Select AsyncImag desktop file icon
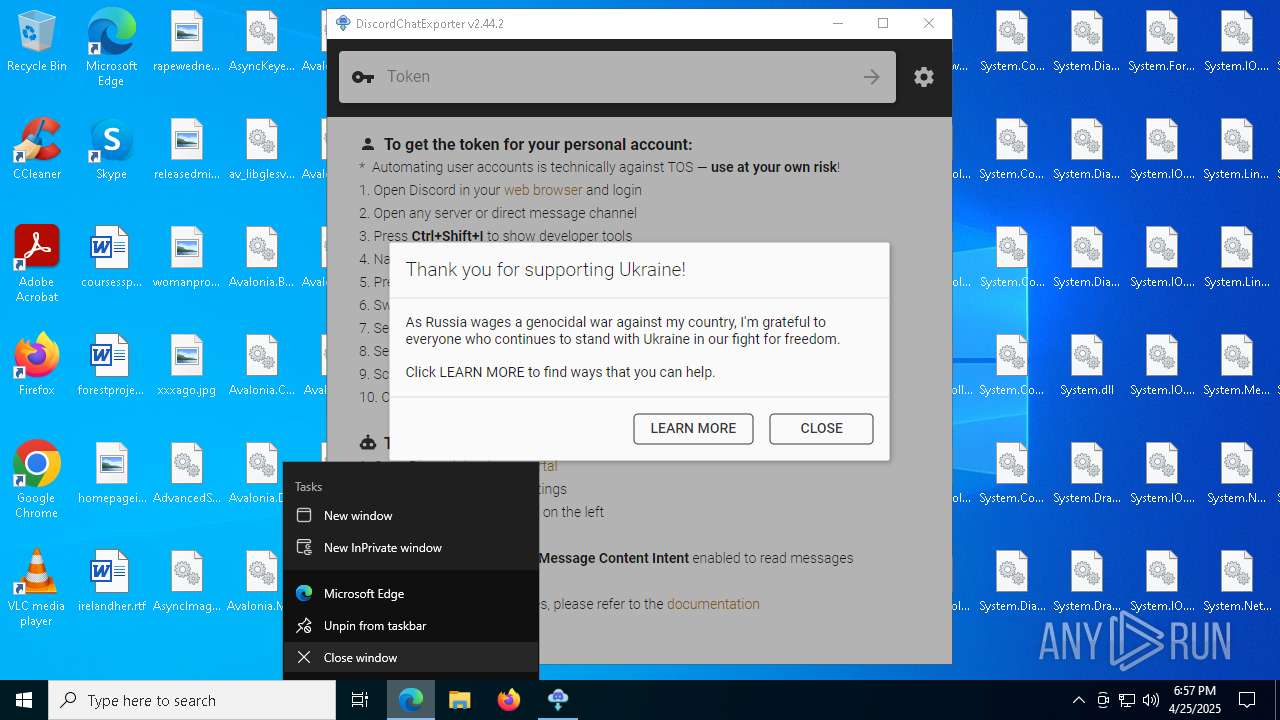Image resolution: width=1280 pixels, height=720 pixels. (187, 581)
